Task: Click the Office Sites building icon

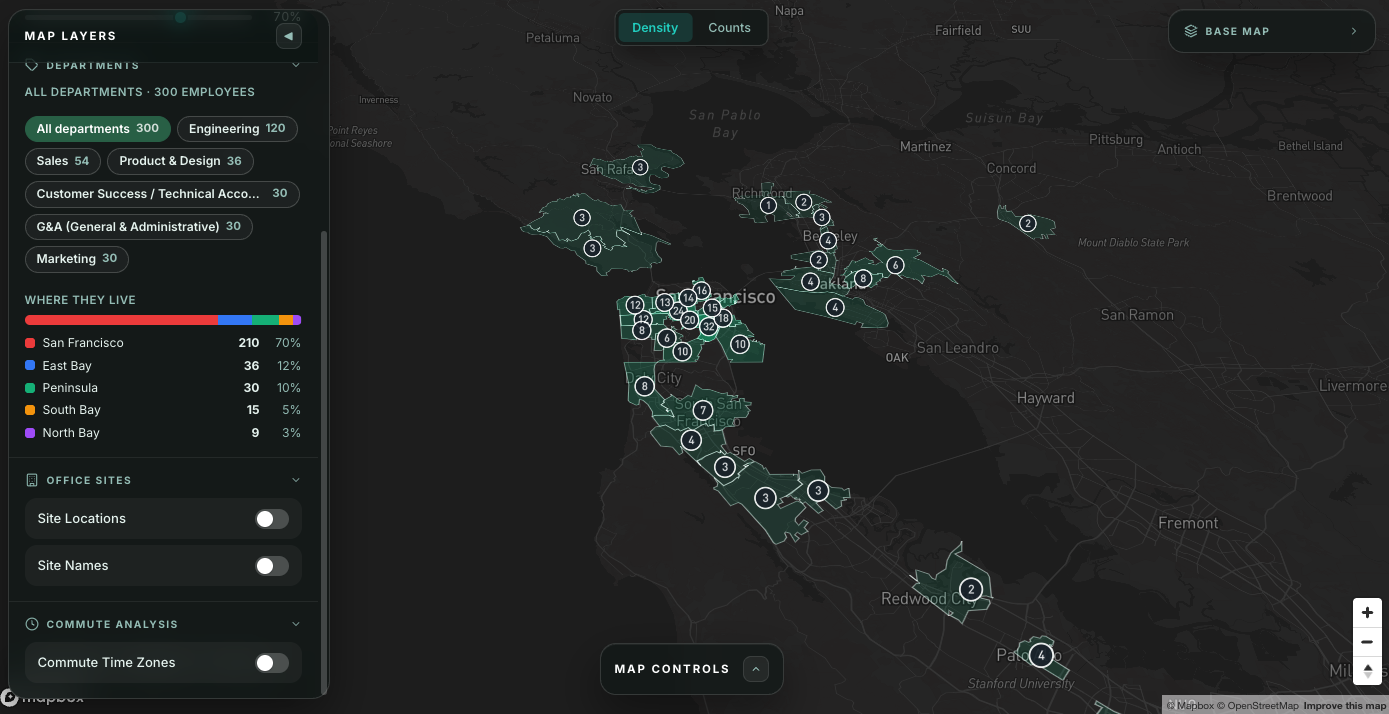Action: (x=31, y=480)
